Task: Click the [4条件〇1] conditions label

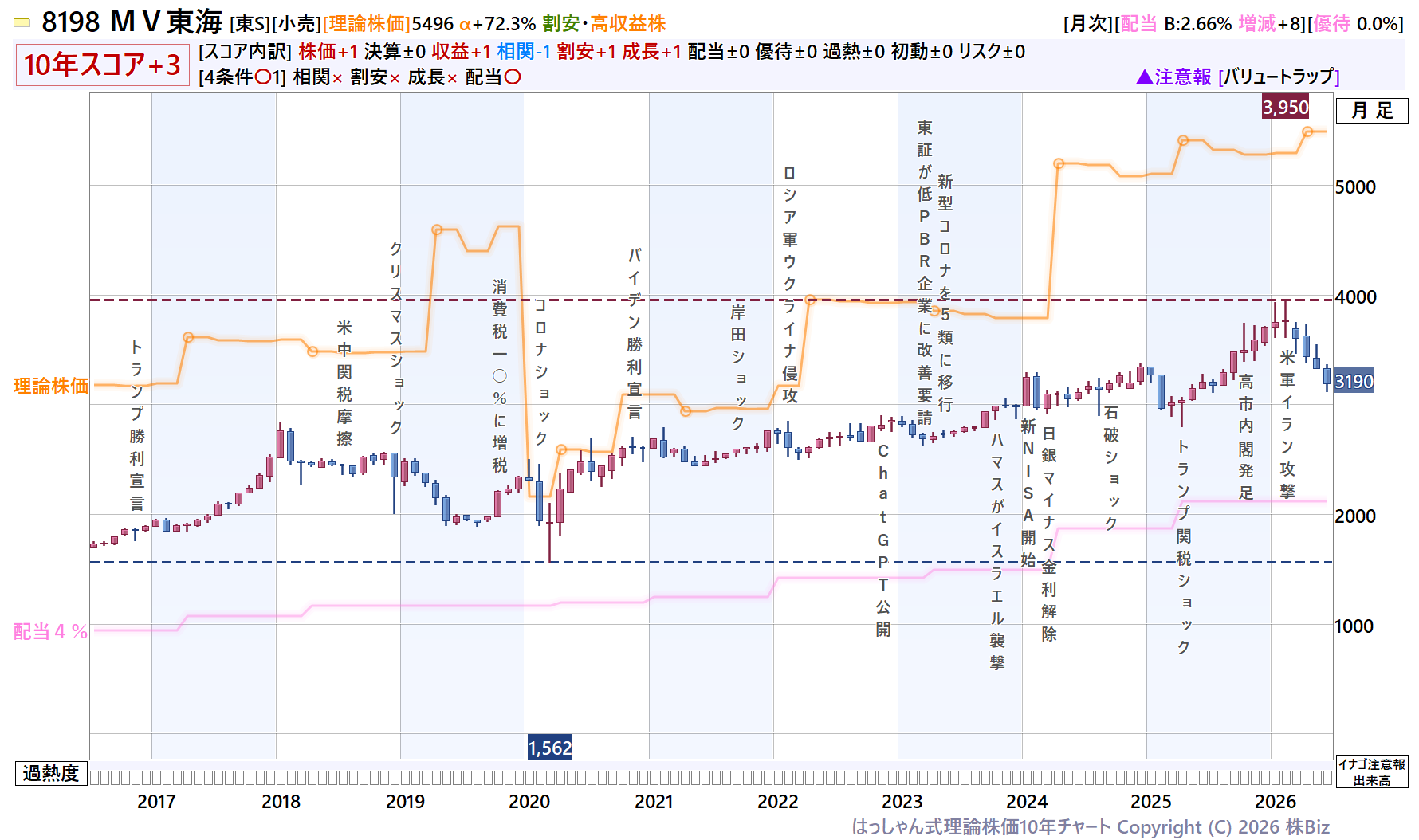Action: click(x=242, y=77)
